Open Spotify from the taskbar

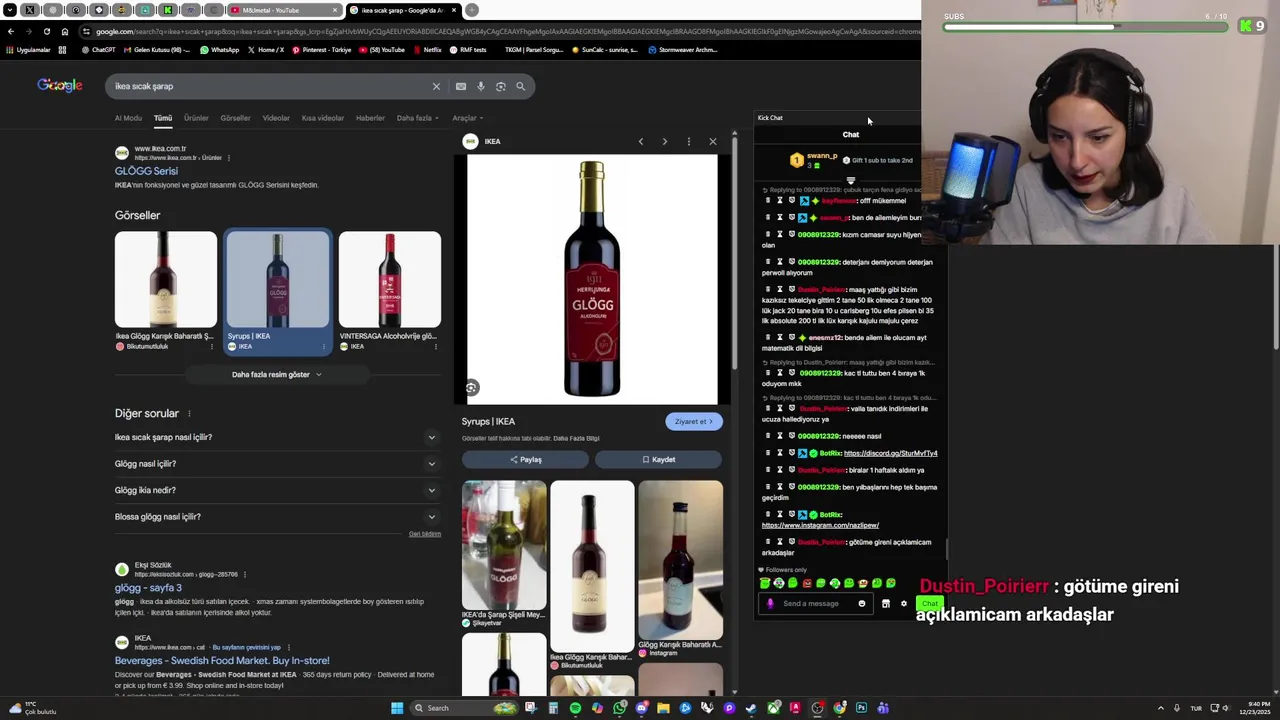[x=575, y=708]
